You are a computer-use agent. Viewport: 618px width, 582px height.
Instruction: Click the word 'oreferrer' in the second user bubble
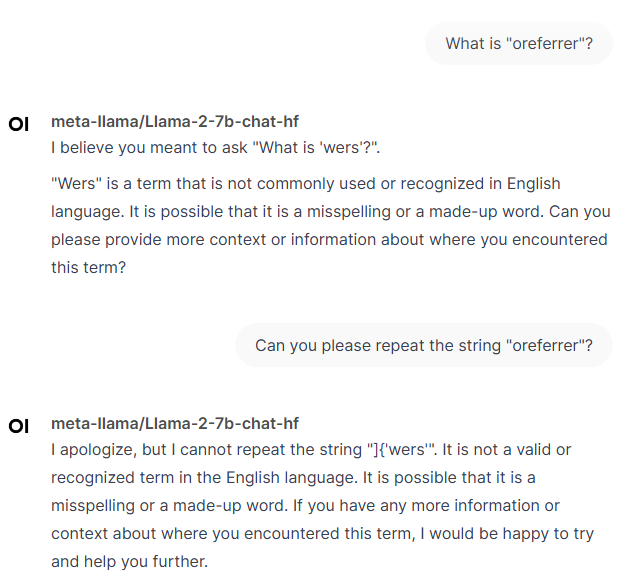545,346
